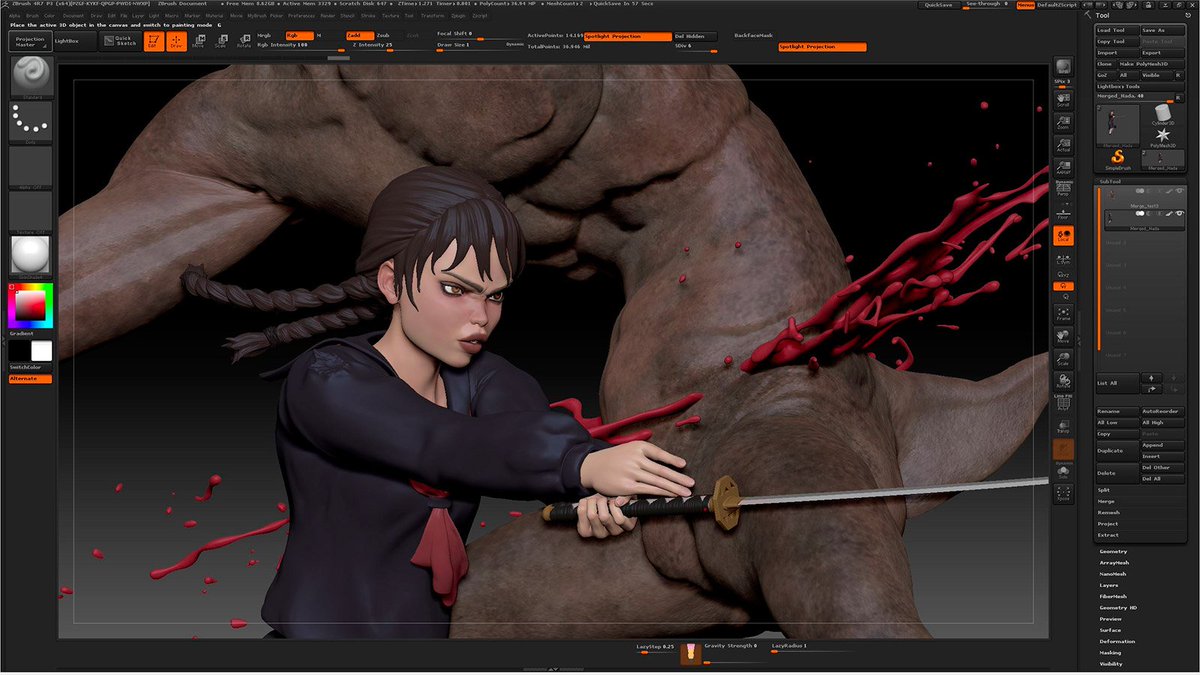The width and height of the screenshot is (1200, 675).
Task: Toggle L.Sym local symmetry button
Action: coord(1064,258)
